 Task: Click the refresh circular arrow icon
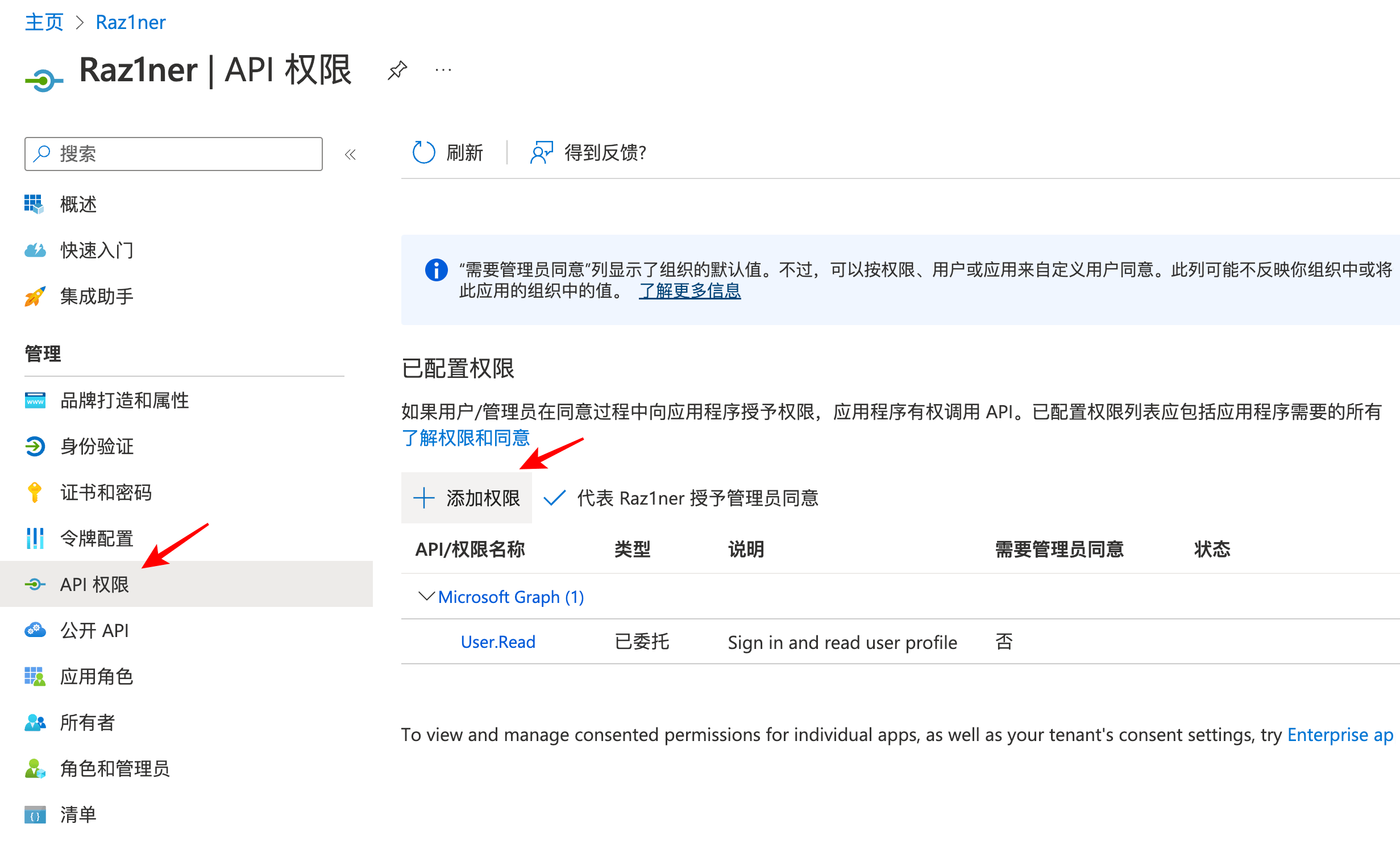(x=423, y=152)
